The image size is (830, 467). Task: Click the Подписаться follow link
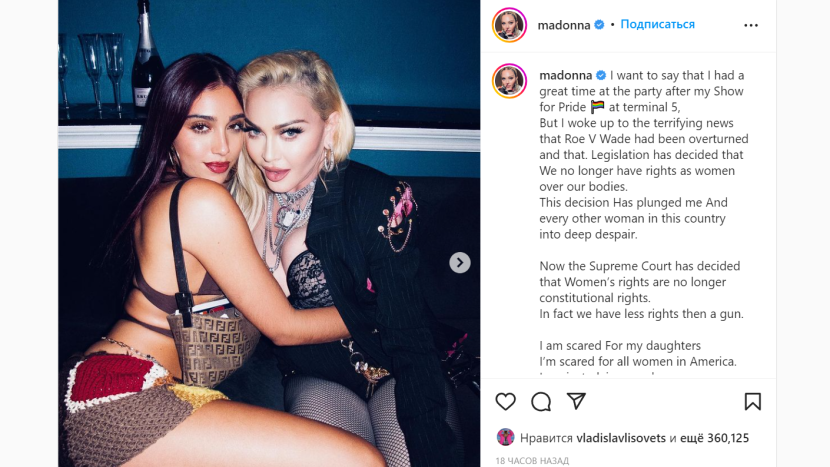click(x=657, y=24)
